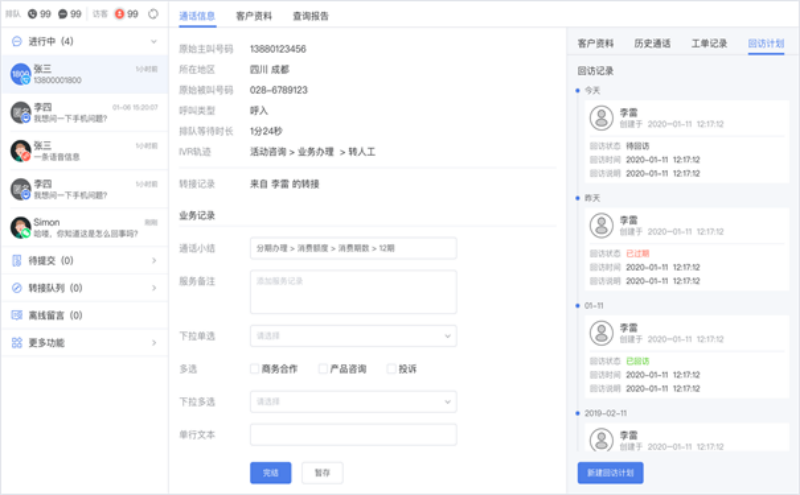Open the 下拉多选 dropdown
Viewport: 800px width, 495px height.
click(353, 402)
